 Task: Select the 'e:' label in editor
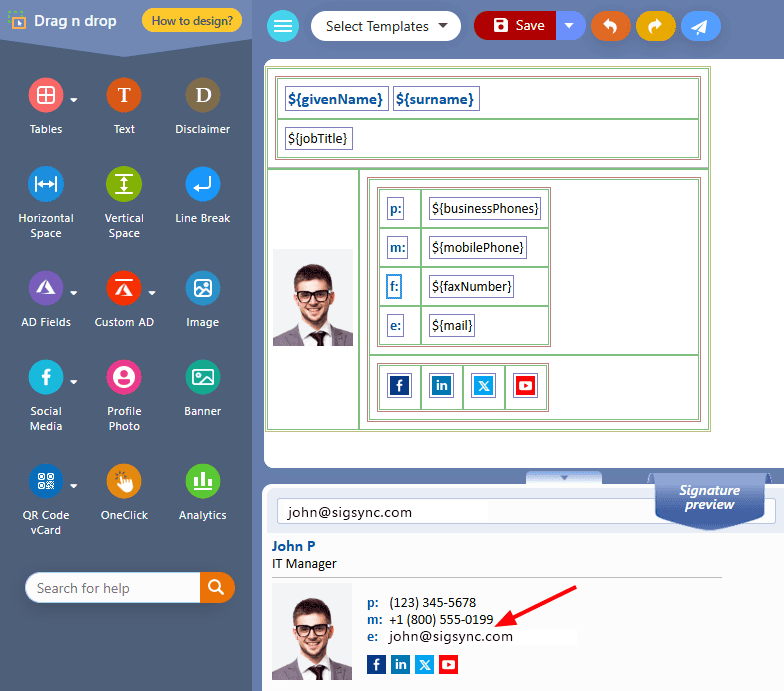pyautogui.click(x=395, y=326)
